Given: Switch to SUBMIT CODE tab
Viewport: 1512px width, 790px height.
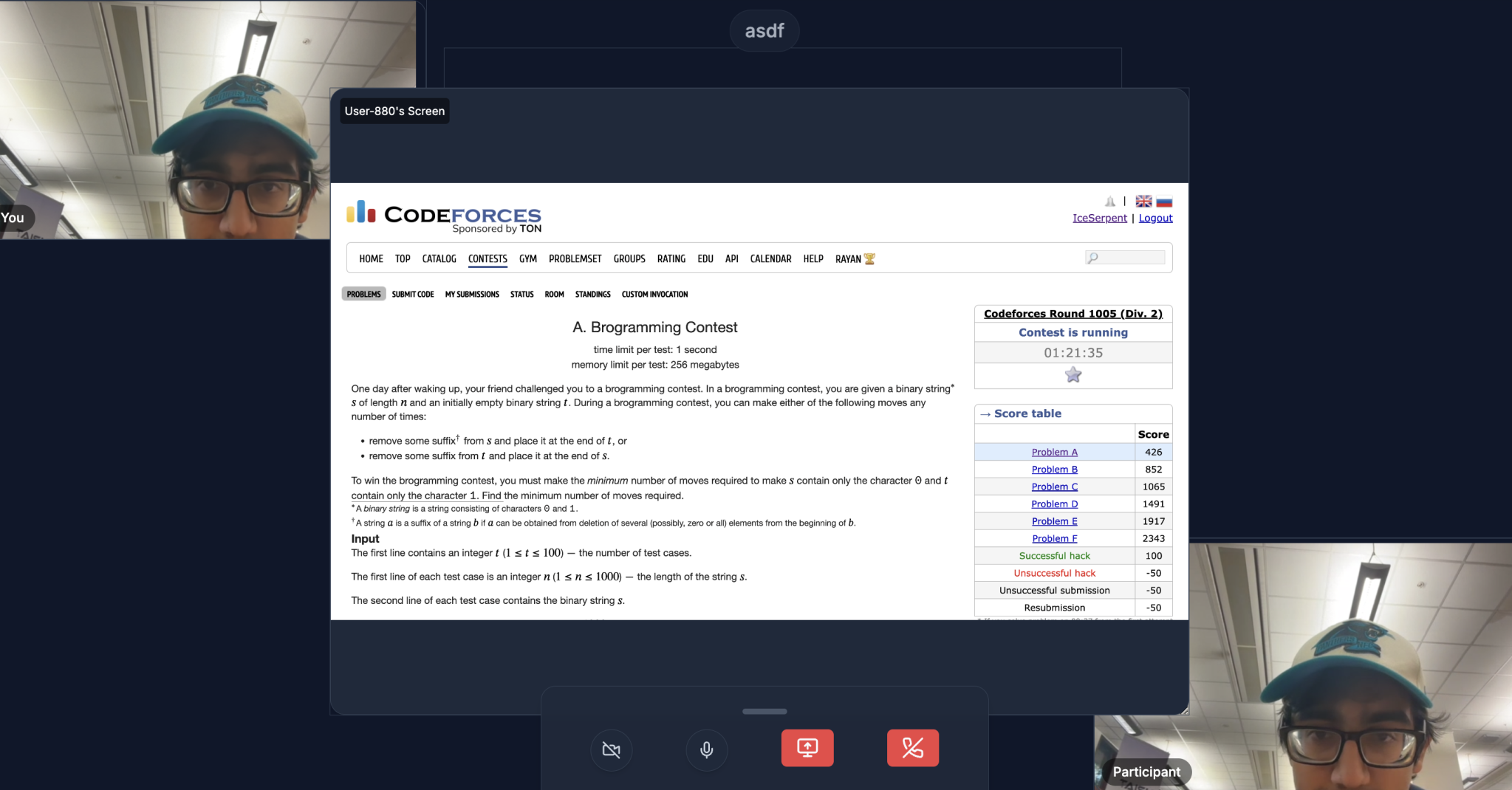Looking at the screenshot, I should click(413, 294).
